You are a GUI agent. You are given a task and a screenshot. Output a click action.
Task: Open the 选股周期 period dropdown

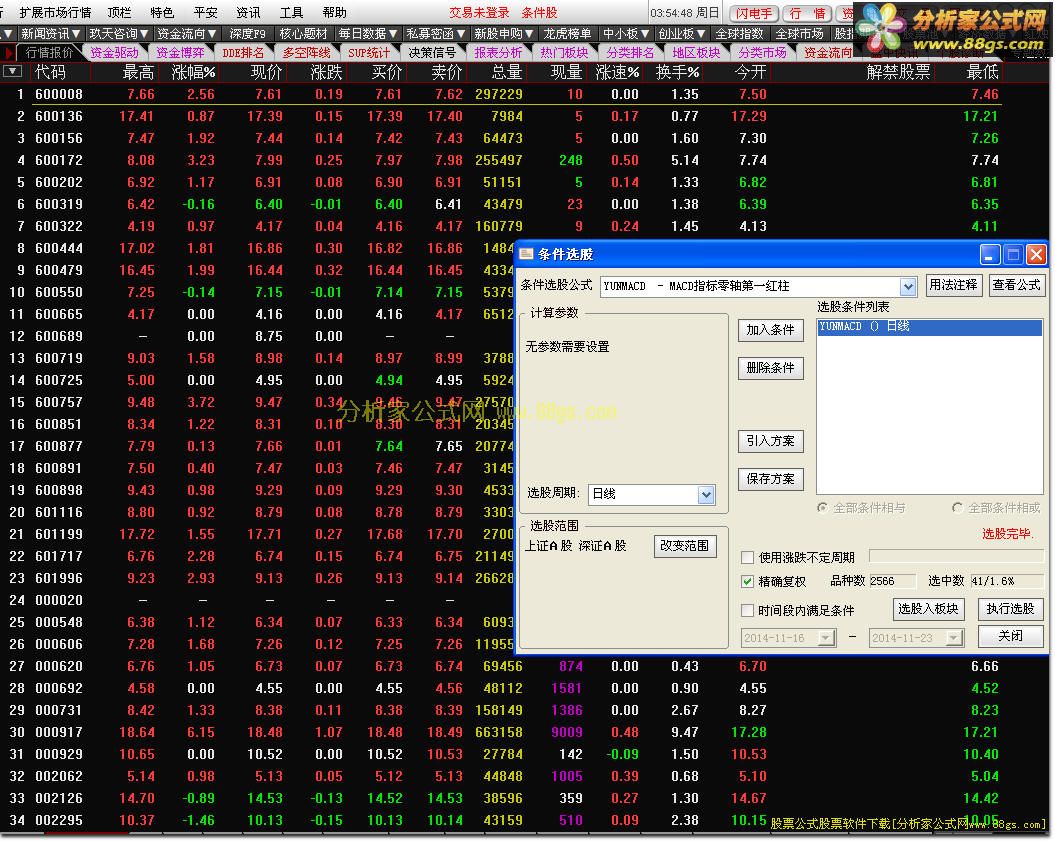tap(706, 495)
